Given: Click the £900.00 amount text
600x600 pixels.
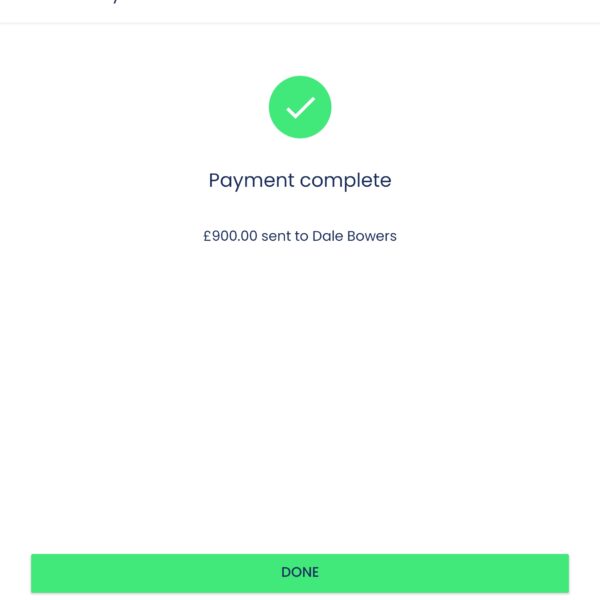Looking at the screenshot, I should tap(230, 237).
